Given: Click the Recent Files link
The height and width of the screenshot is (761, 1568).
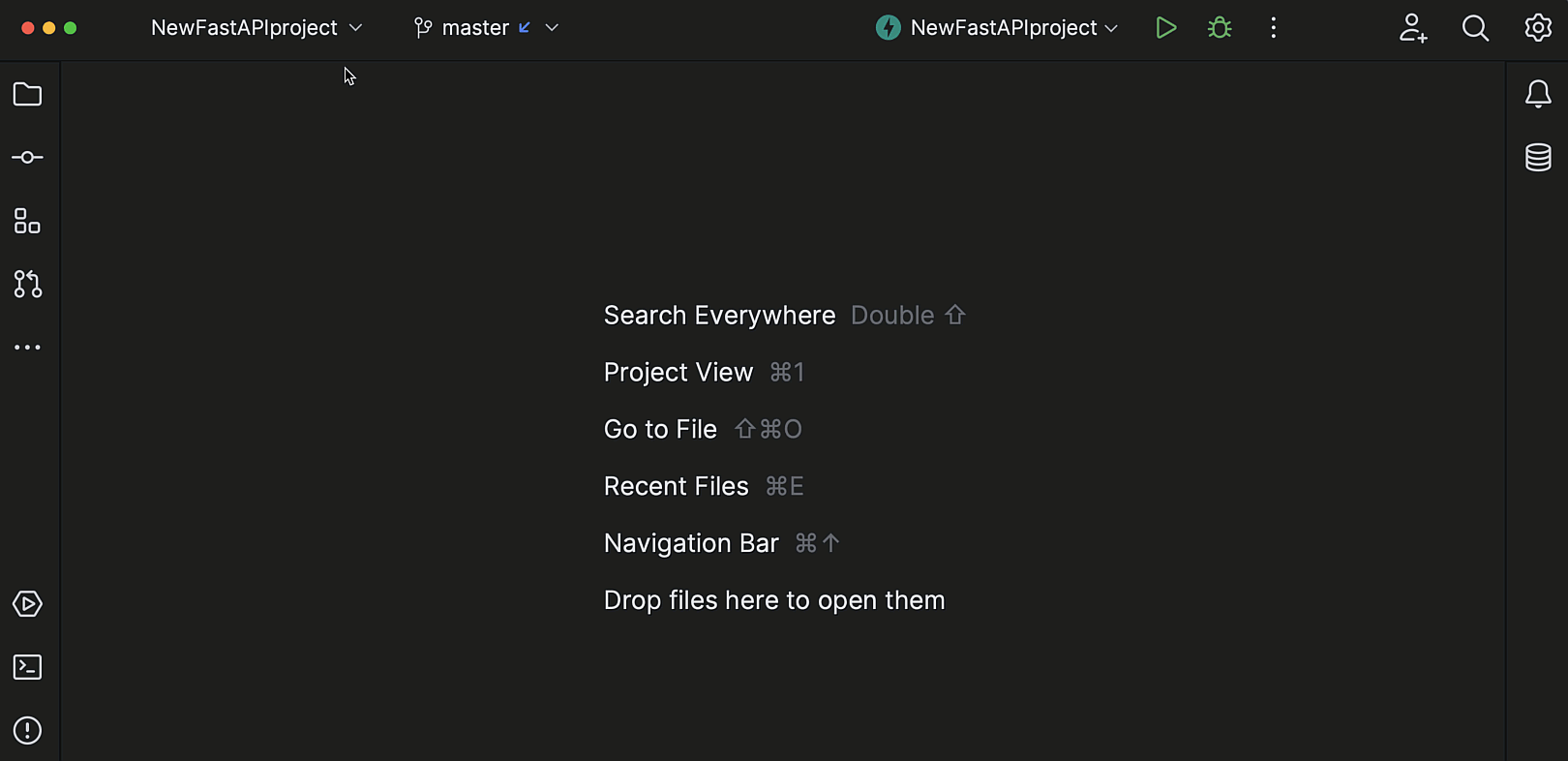Looking at the screenshot, I should click(676, 486).
